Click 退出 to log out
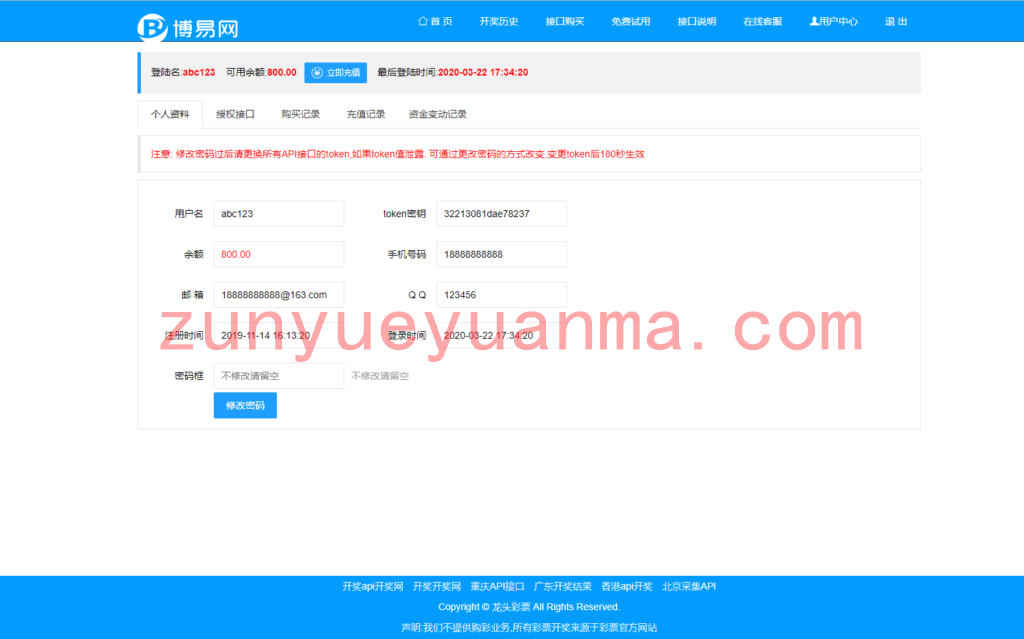Viewport: 1024px width, 639px height. 896,22
